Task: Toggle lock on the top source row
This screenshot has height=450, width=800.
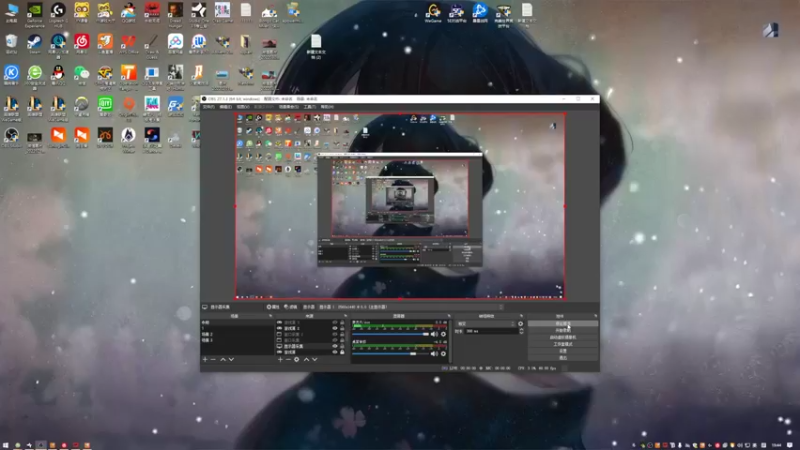Action: [x=342, y=322]
